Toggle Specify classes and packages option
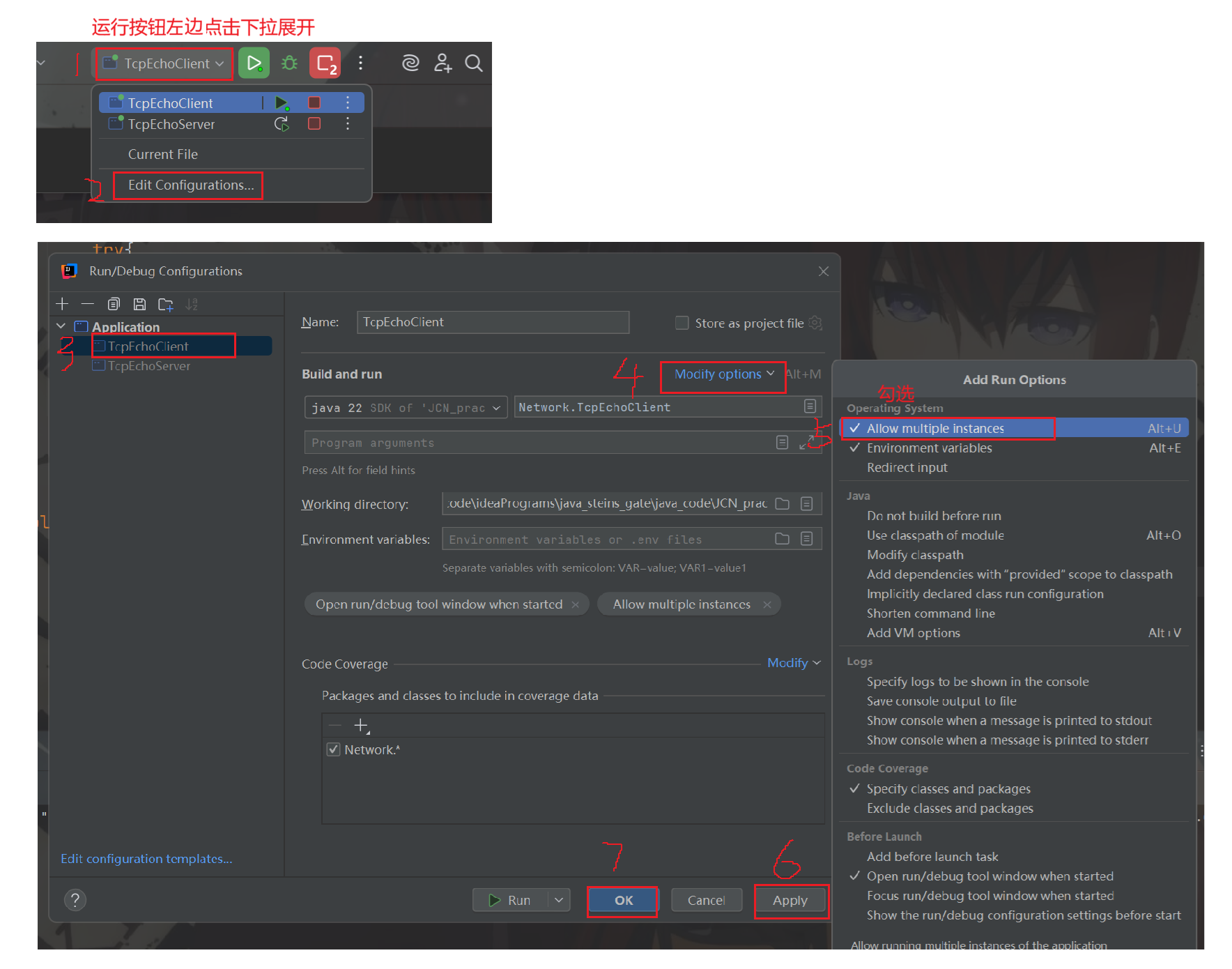The width and height of the screenshot is (1232, 969). (1015, 788)
